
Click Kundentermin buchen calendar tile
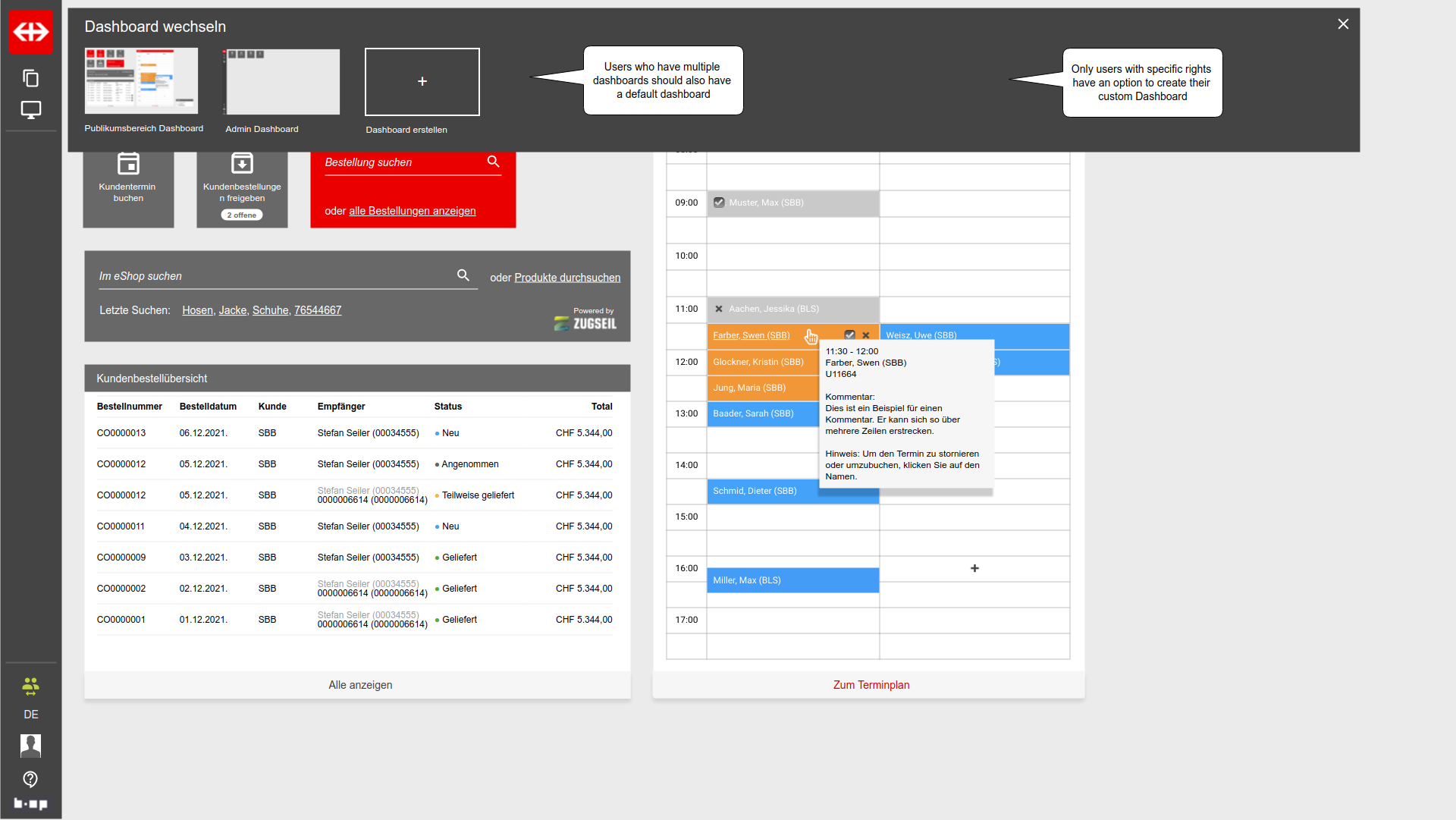(128, 182)
